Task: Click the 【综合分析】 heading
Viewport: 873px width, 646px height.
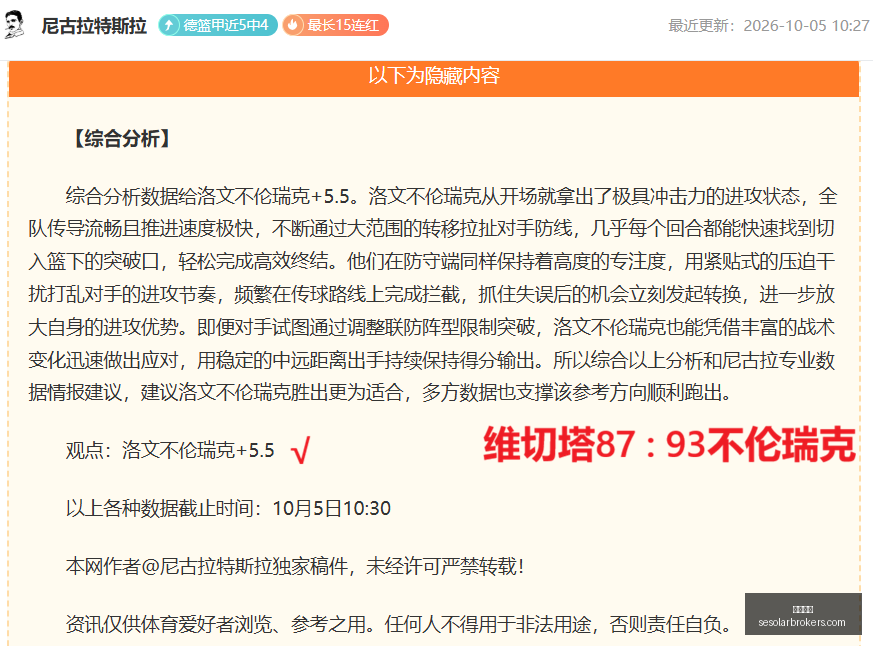Action: pyautogui.click(x=122, y=139)
